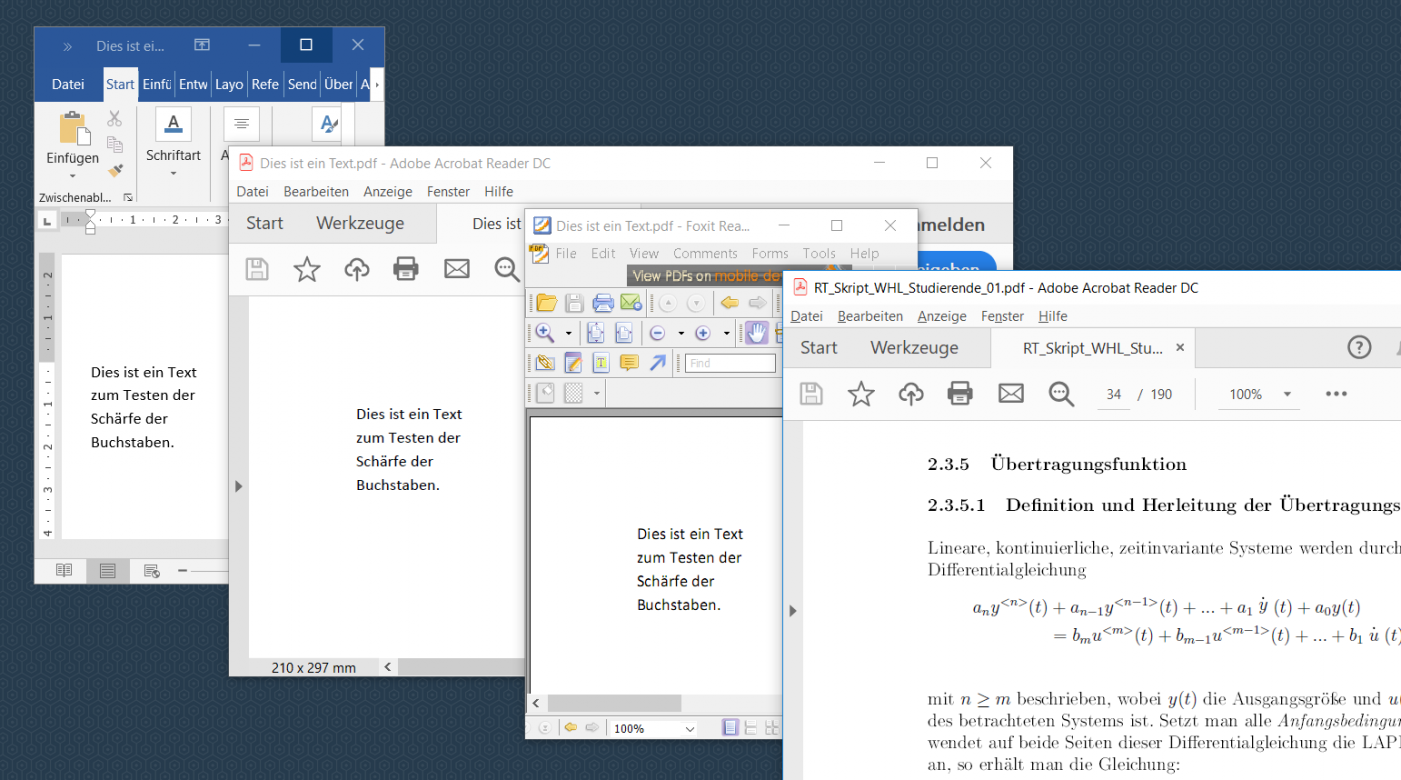Screen dimensions: 1401x780
Task: Select print layout view in Word status bar
Action: 107,571
